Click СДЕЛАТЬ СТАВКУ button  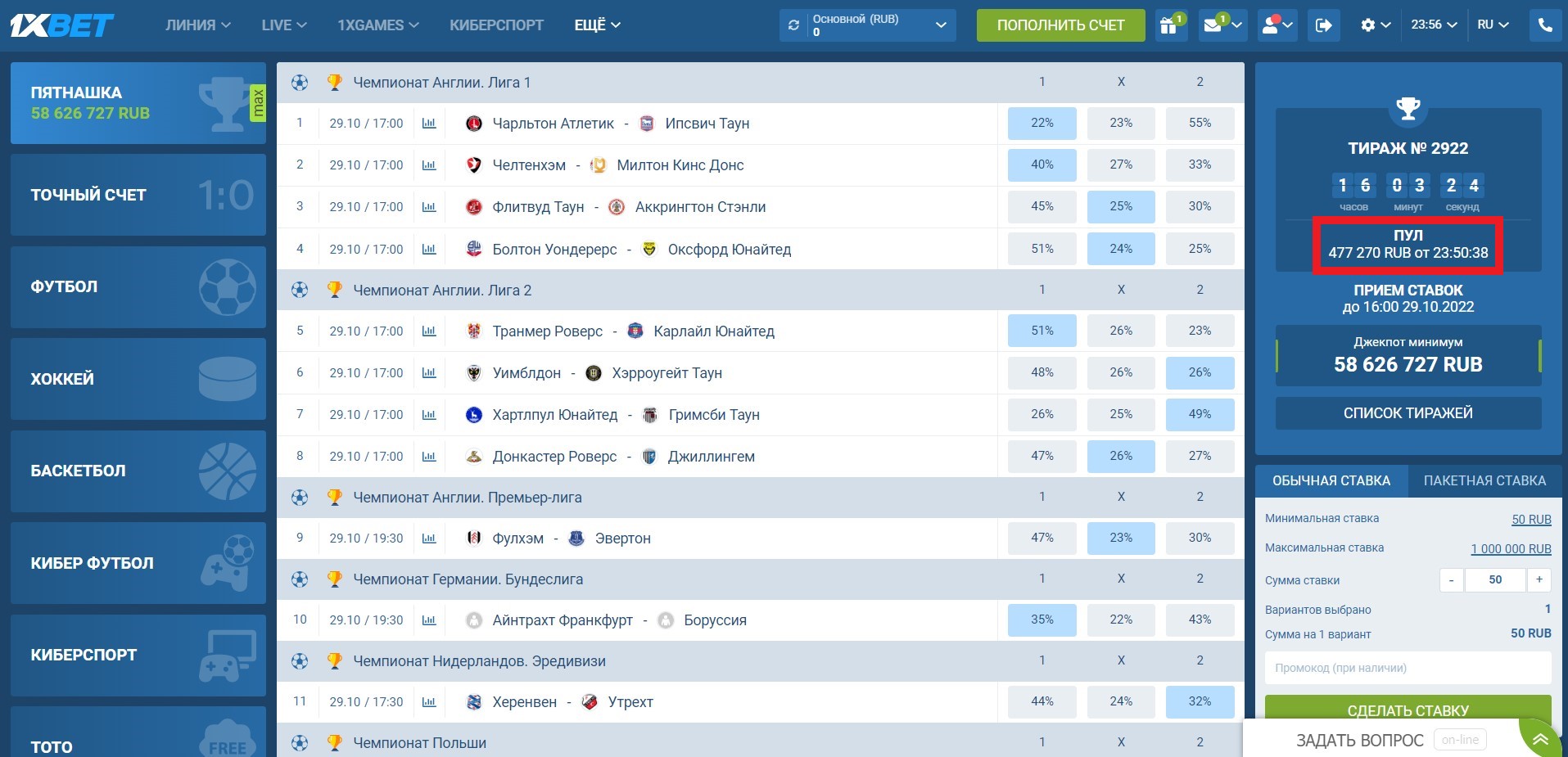(x=1408, y=710)
